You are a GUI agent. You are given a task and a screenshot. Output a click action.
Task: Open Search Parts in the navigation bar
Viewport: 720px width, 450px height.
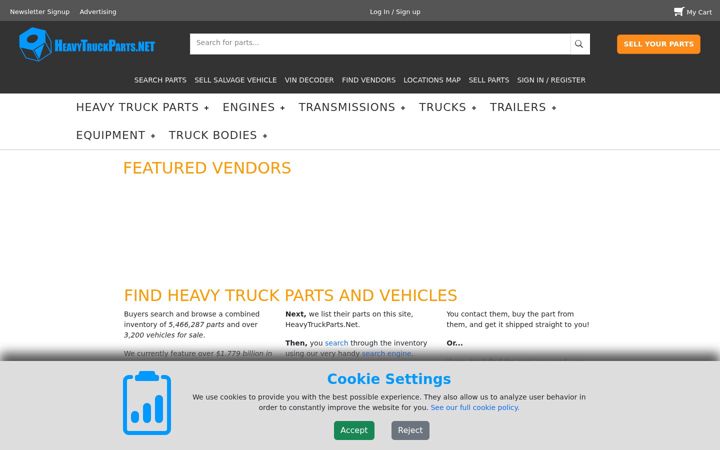coord(160,80)
